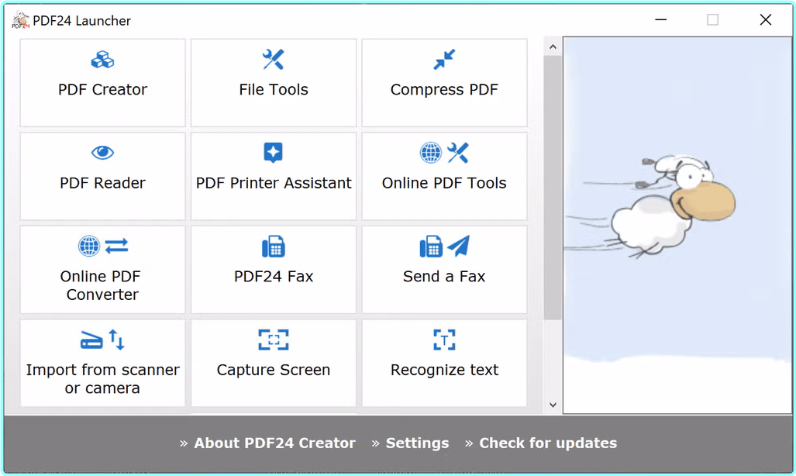This screenshot has width=796, height=476.
Task: Click the File Tools wrench icon
Action: click(273, 59)
